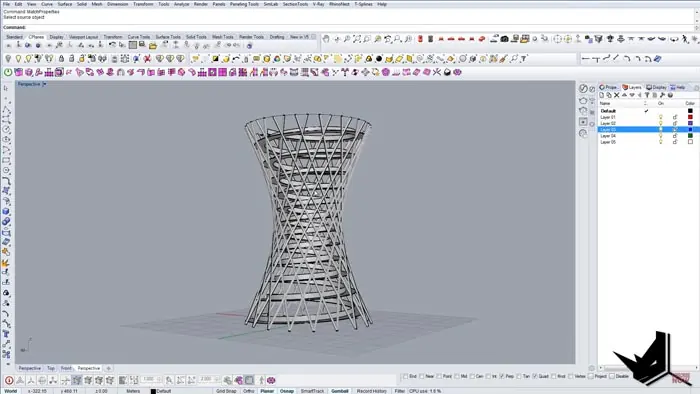Click the Layers panel hammer tools icon

pos(662,95)
